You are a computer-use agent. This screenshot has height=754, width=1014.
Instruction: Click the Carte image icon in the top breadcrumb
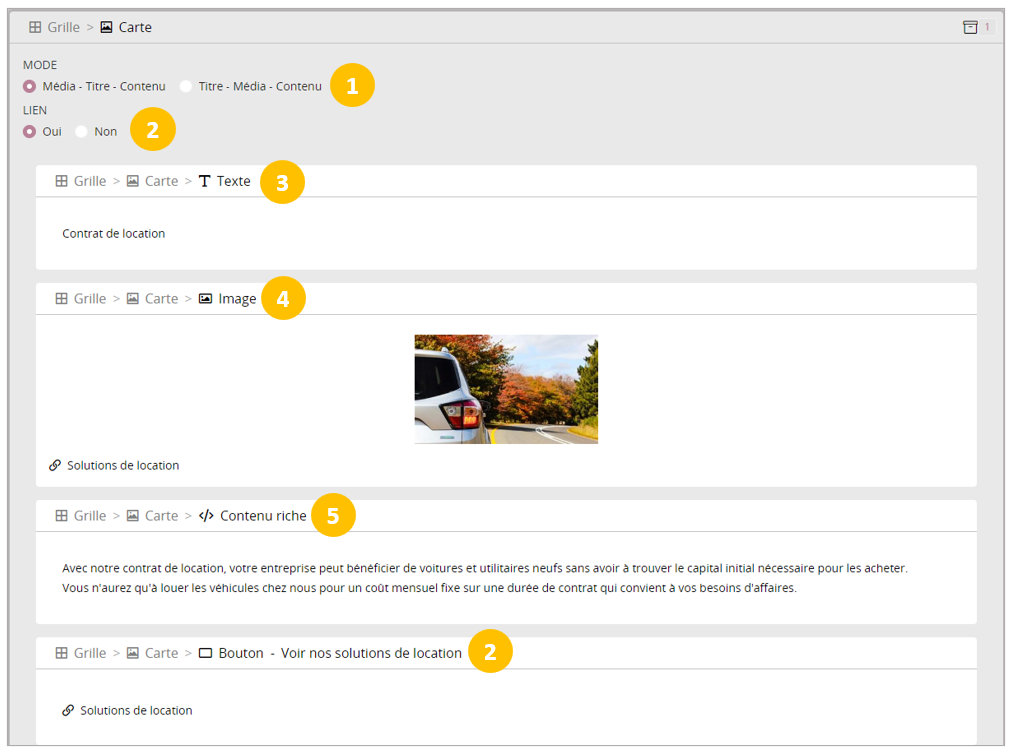[106, 27]
